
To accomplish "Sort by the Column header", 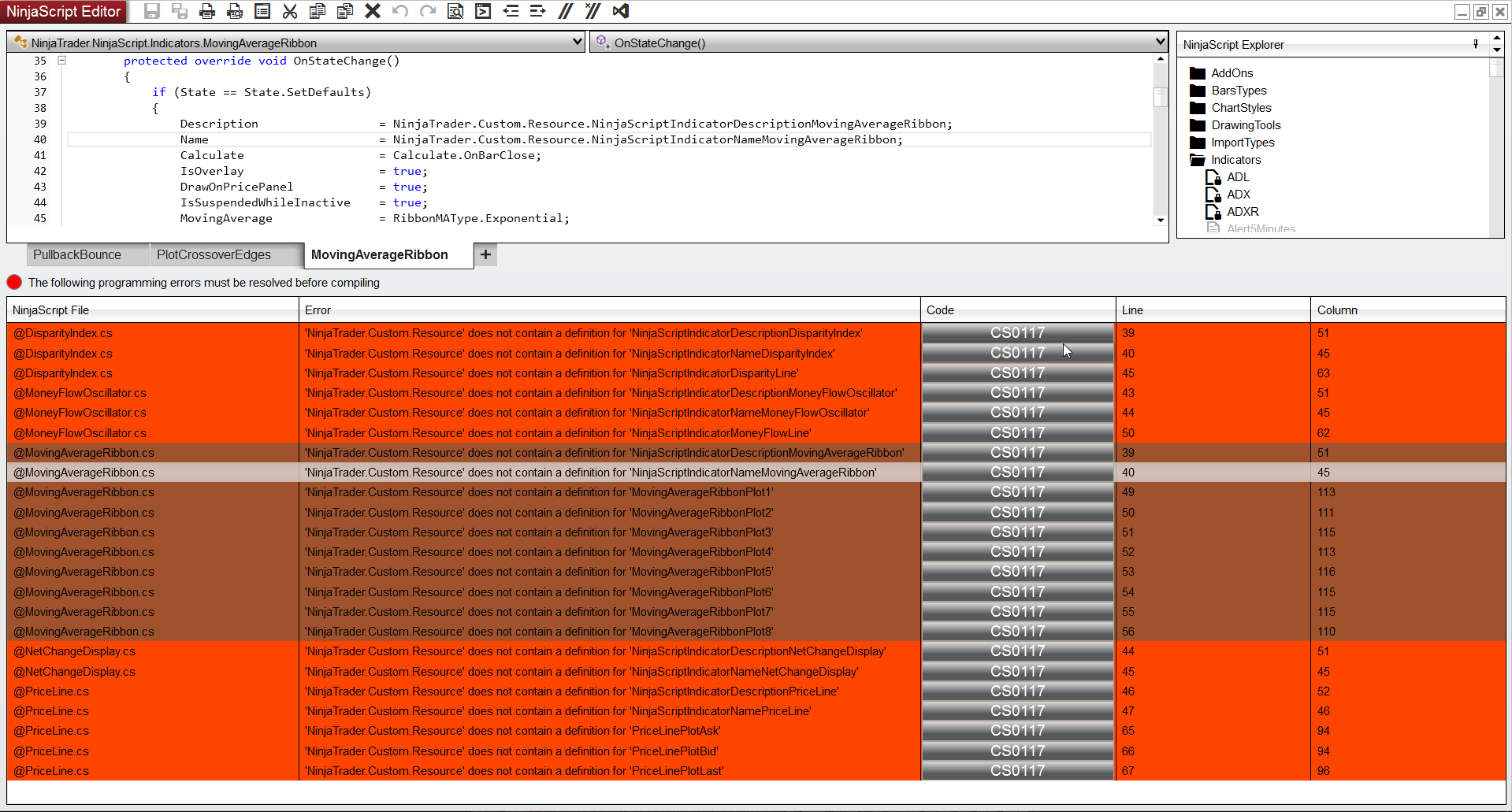I will click(x=1408, y=310).
